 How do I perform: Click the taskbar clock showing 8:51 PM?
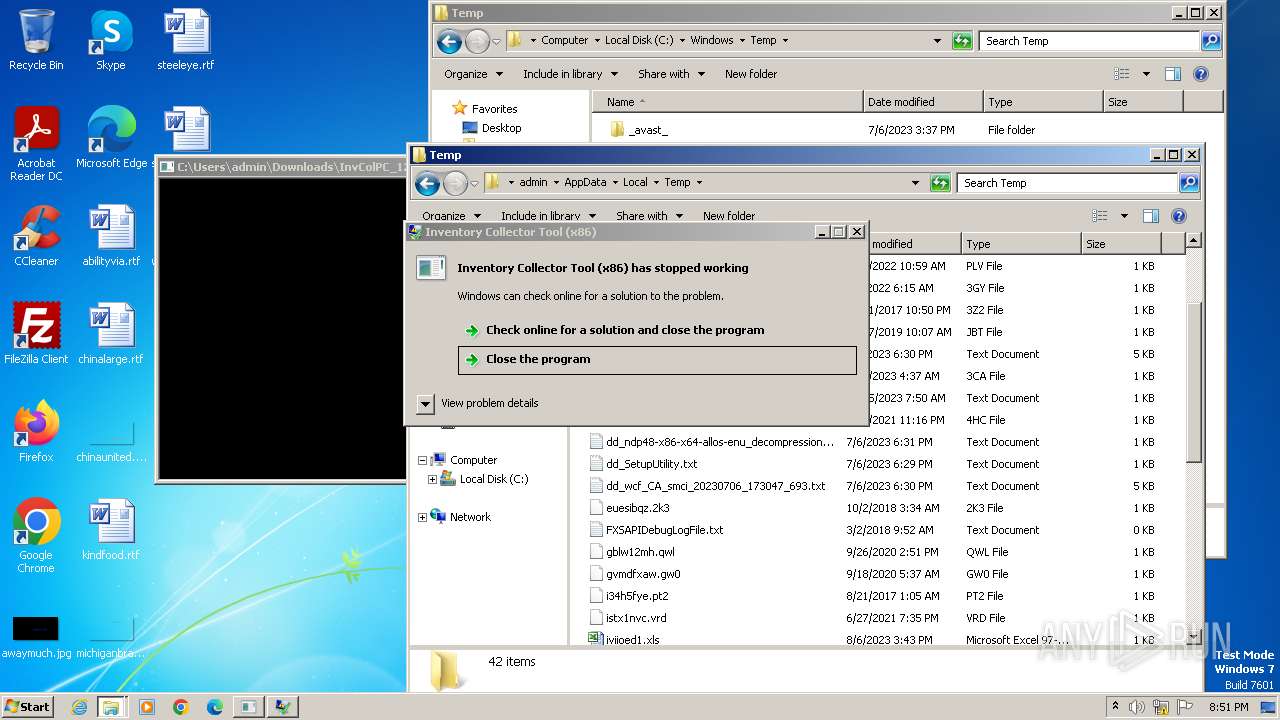pos(1228,707)
